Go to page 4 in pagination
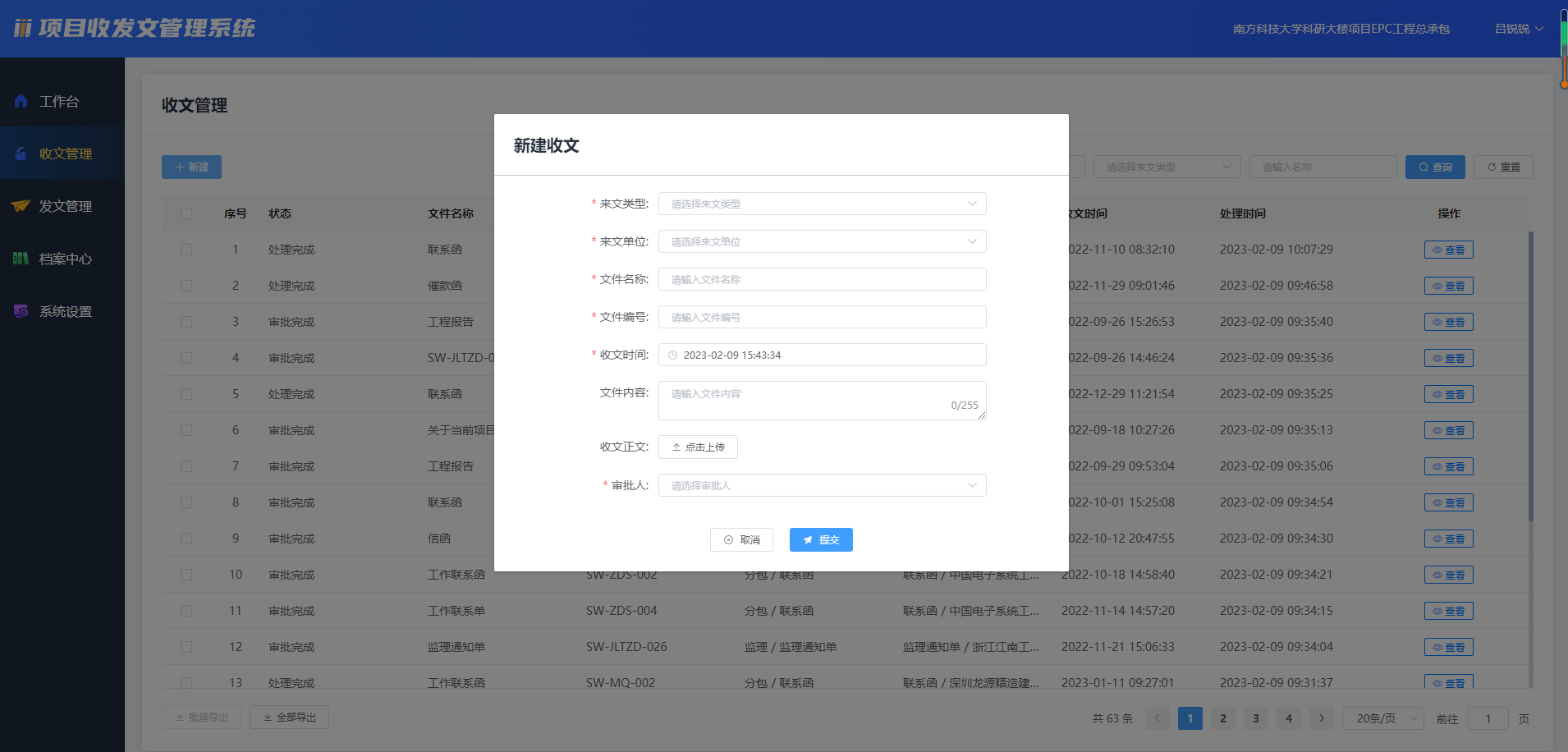1568x752 pixels. coord(1289,718)
